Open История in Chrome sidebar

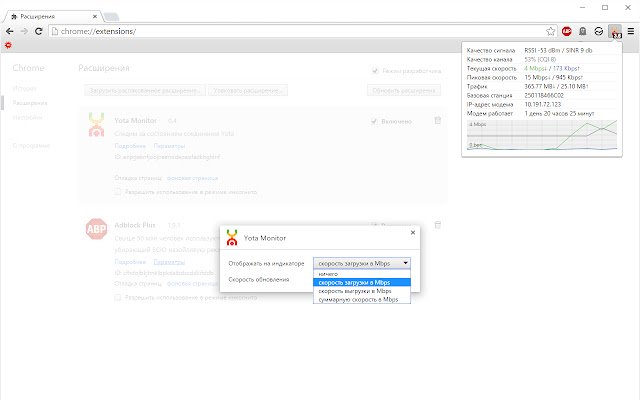pyautogui.click(x=24, y=88)
